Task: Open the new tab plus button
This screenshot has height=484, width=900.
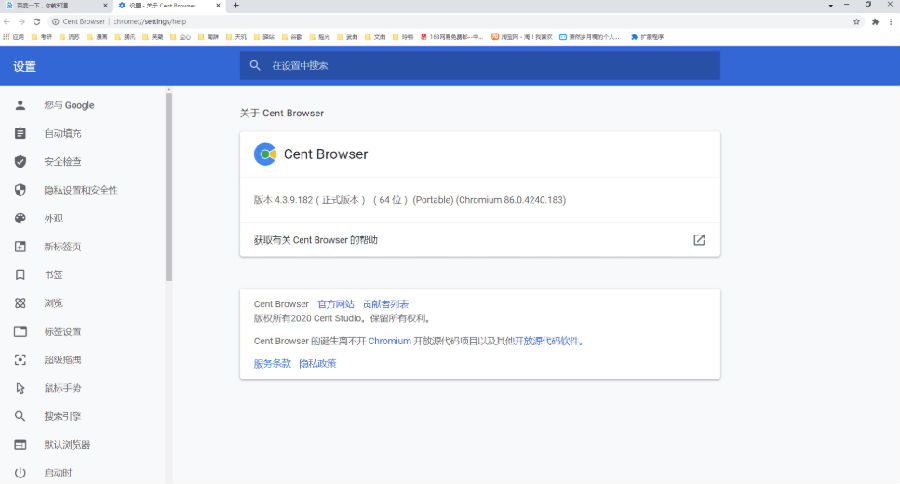Action: tap(236, 6)
